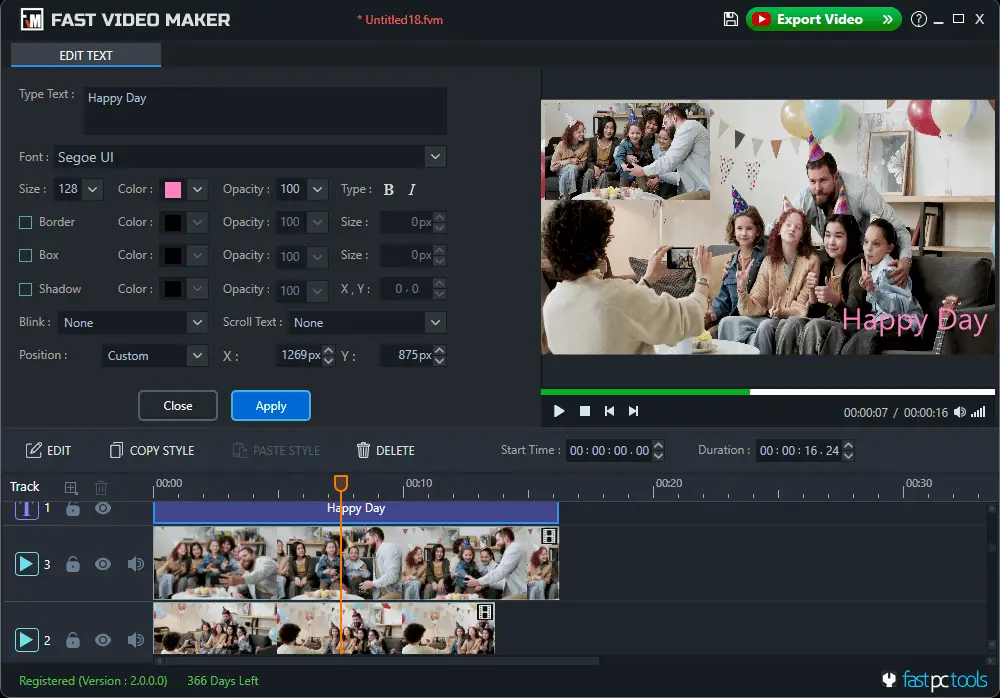This screenshot has width=1000, height=698.
Task: Click EDIT in the timeline toolbar
Action: click(48, 450)
